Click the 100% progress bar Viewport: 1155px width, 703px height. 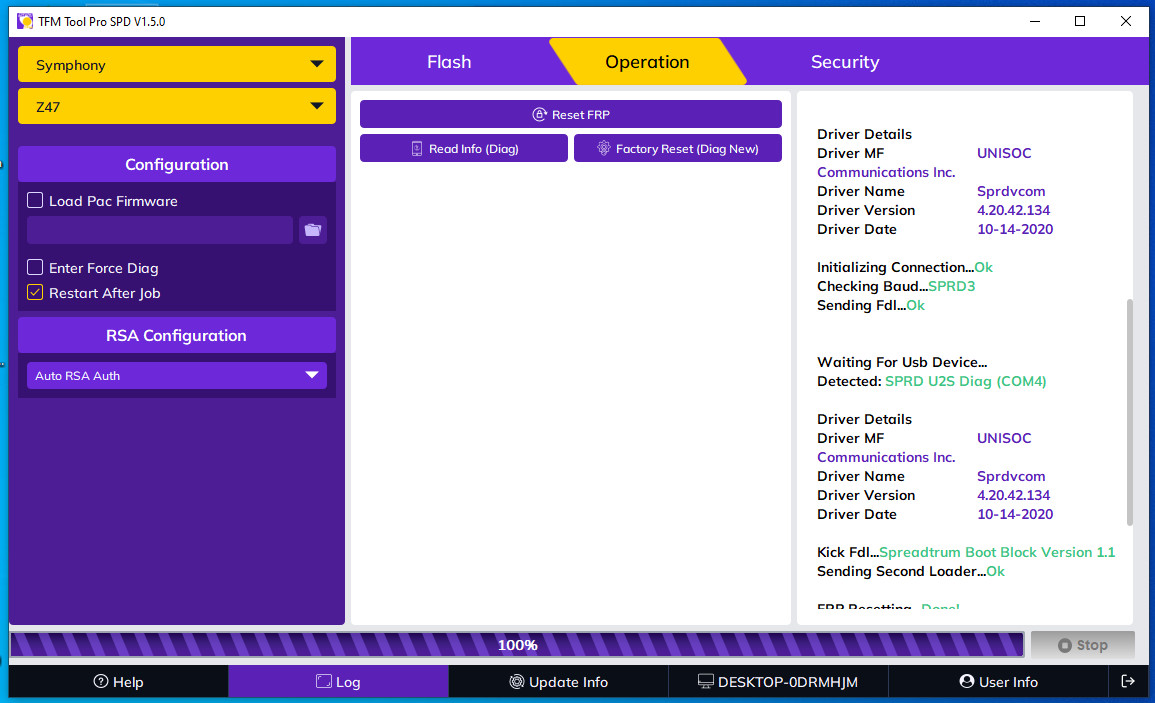pos(517,645)
